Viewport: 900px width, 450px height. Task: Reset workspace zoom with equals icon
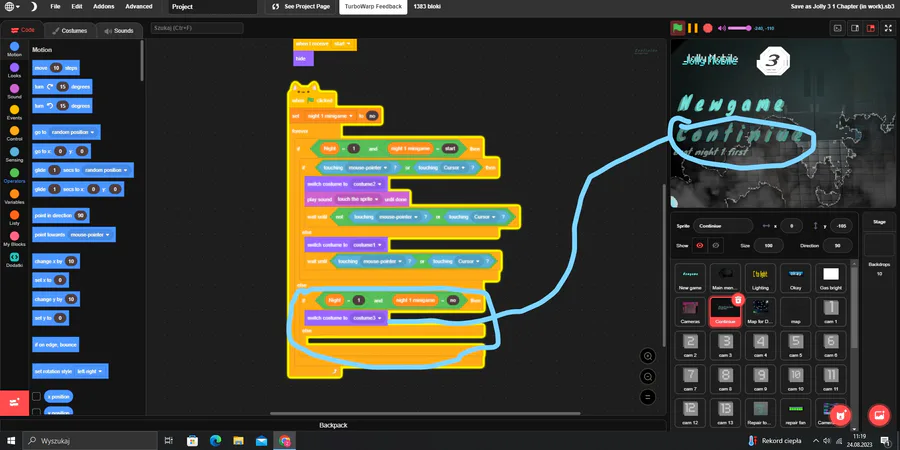click(648, 397)
